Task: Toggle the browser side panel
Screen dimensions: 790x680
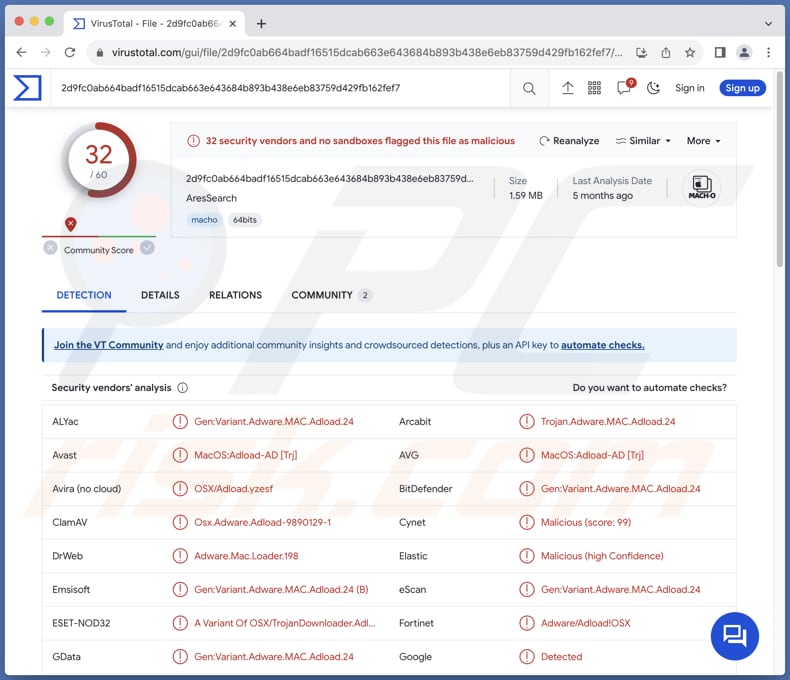Action: pyautogui.click(x=720, y=52)
